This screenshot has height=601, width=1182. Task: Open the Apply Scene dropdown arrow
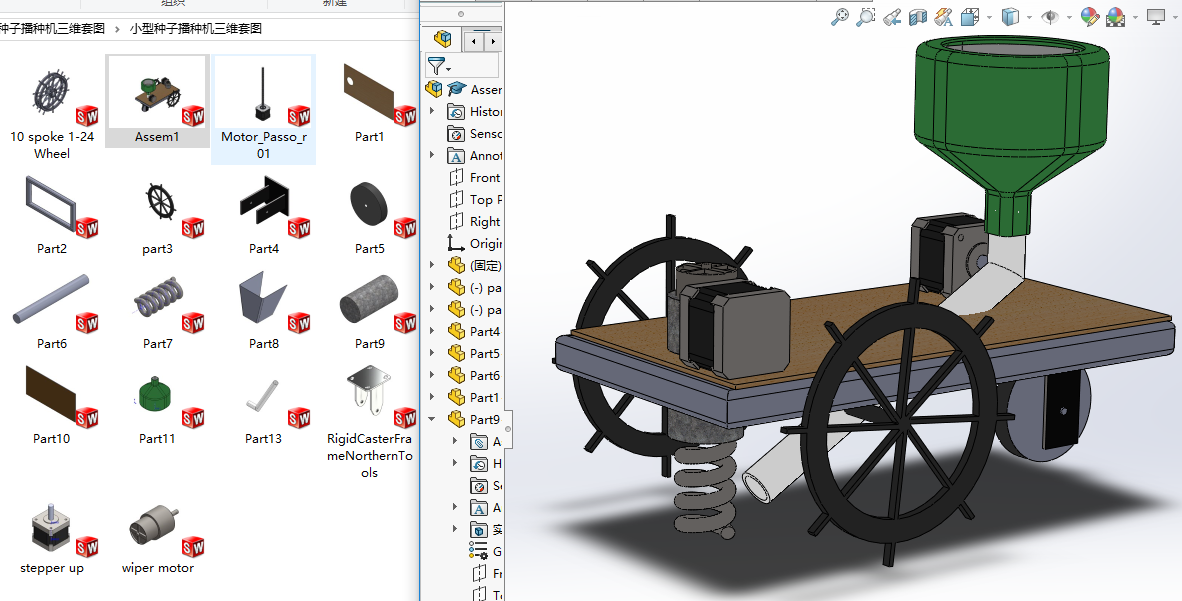point(1135,17)
